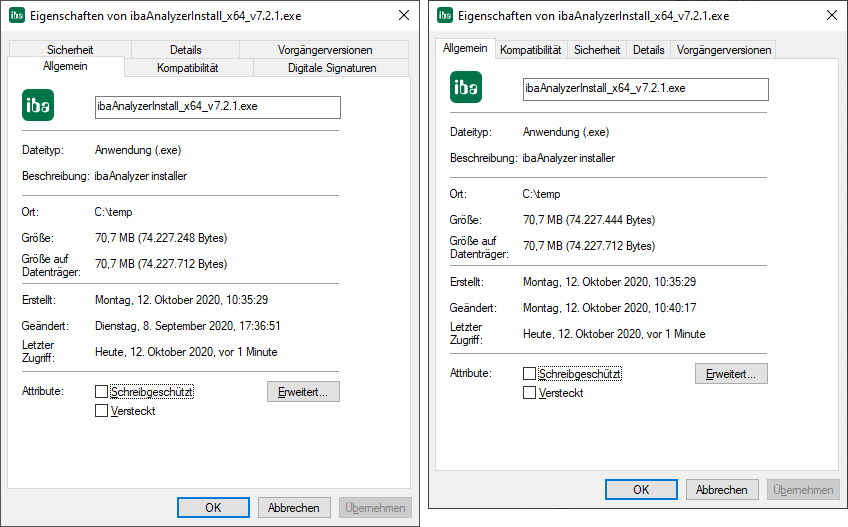848x527 pixels.
Task: Close the right properties dialog
Action: [x=832, y=15]
